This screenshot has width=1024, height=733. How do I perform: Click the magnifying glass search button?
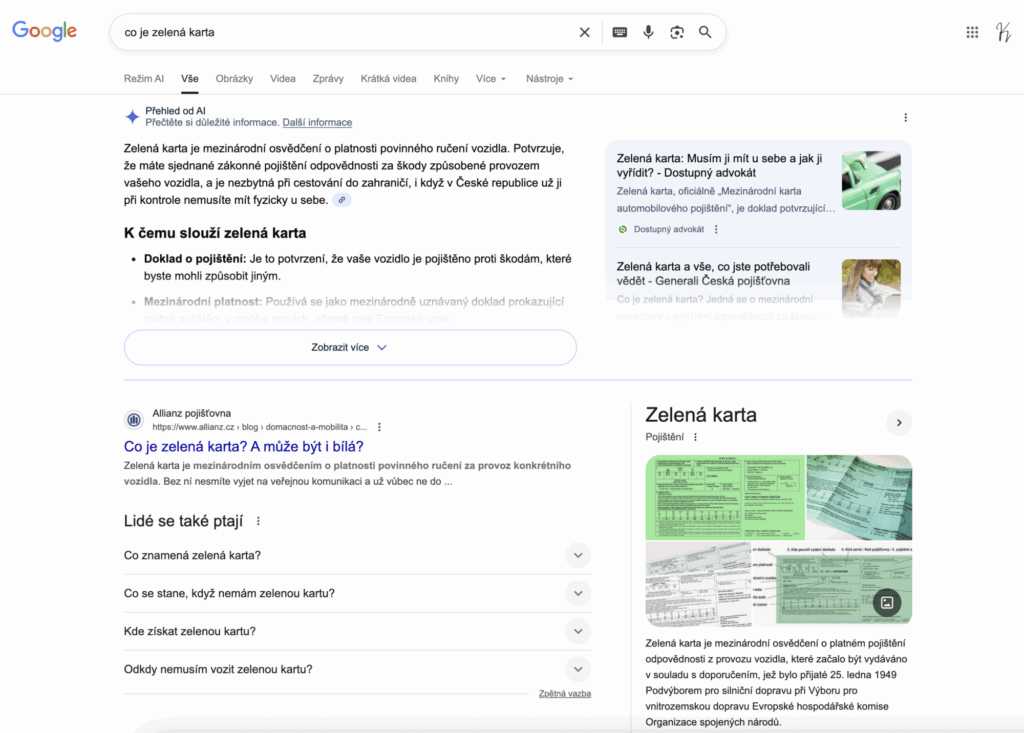point(705,32)
